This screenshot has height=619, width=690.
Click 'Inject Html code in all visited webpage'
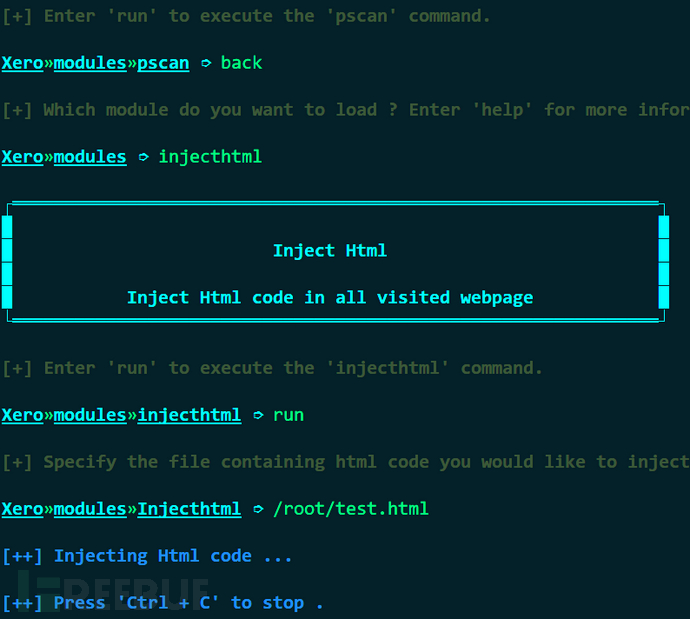(x=330, y=298)
